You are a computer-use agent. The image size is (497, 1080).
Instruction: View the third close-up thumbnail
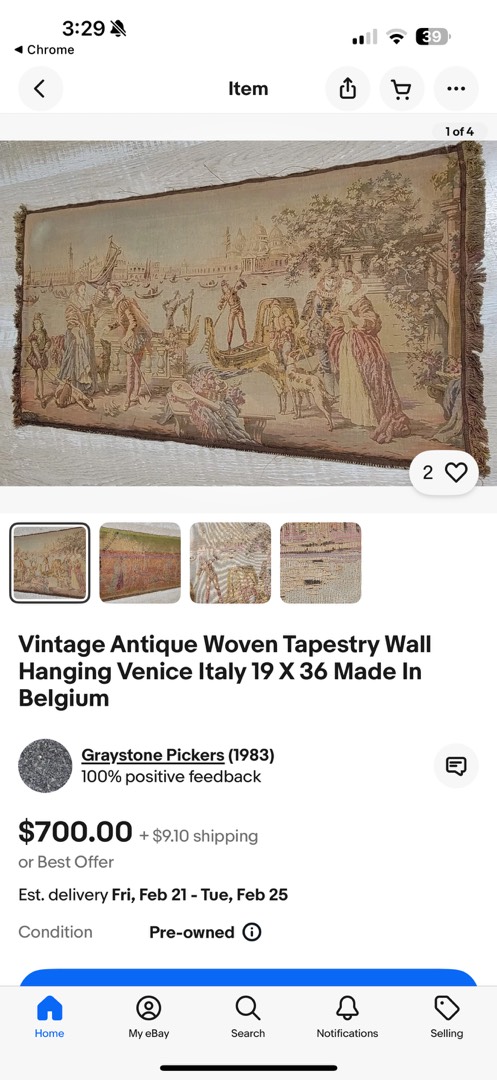[x=231, y=563]
